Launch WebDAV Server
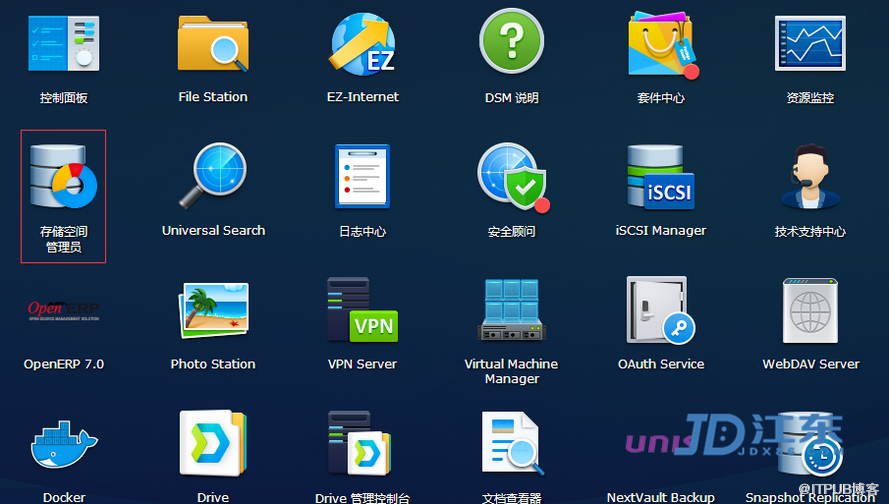Viewport: 889px width, 504px height. click(x=810, y=310)
